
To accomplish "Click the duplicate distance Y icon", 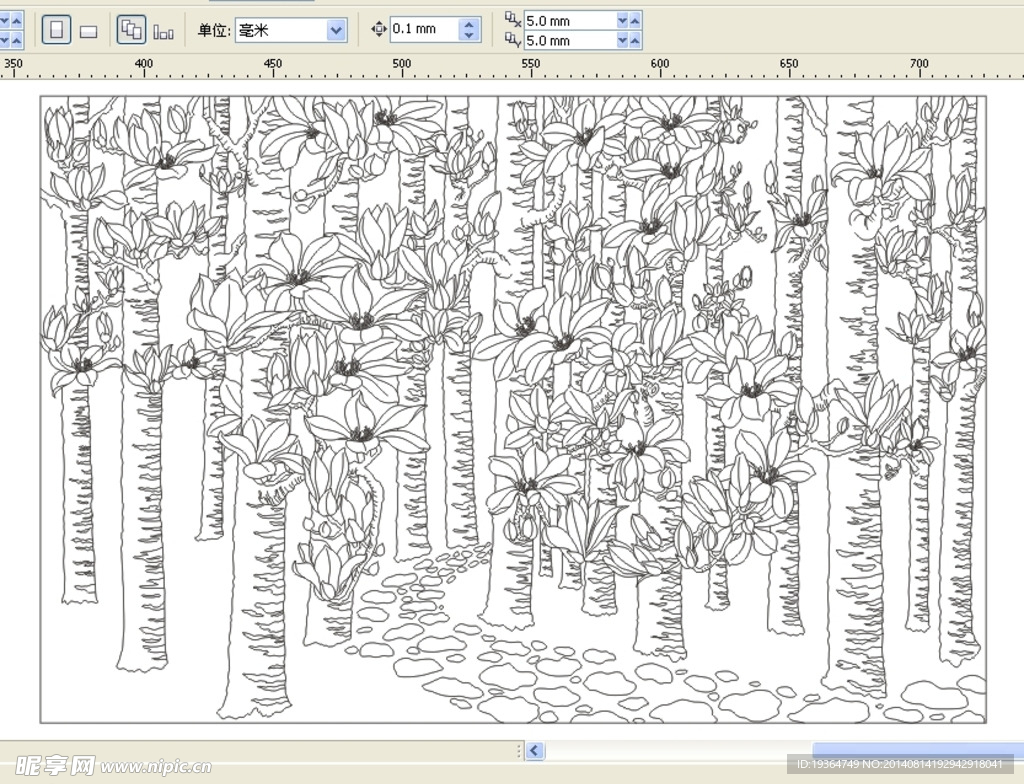I will (x=512, y=40).
